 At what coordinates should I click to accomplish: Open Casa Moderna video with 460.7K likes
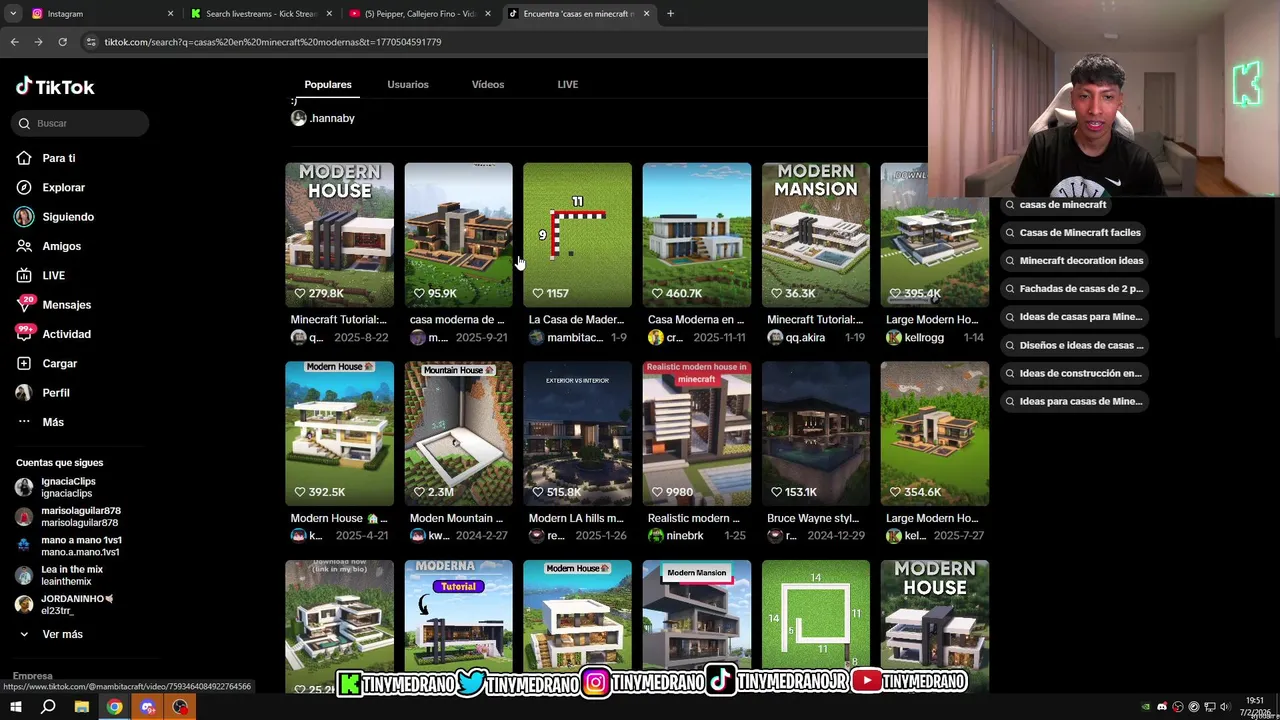coord(697,235)
